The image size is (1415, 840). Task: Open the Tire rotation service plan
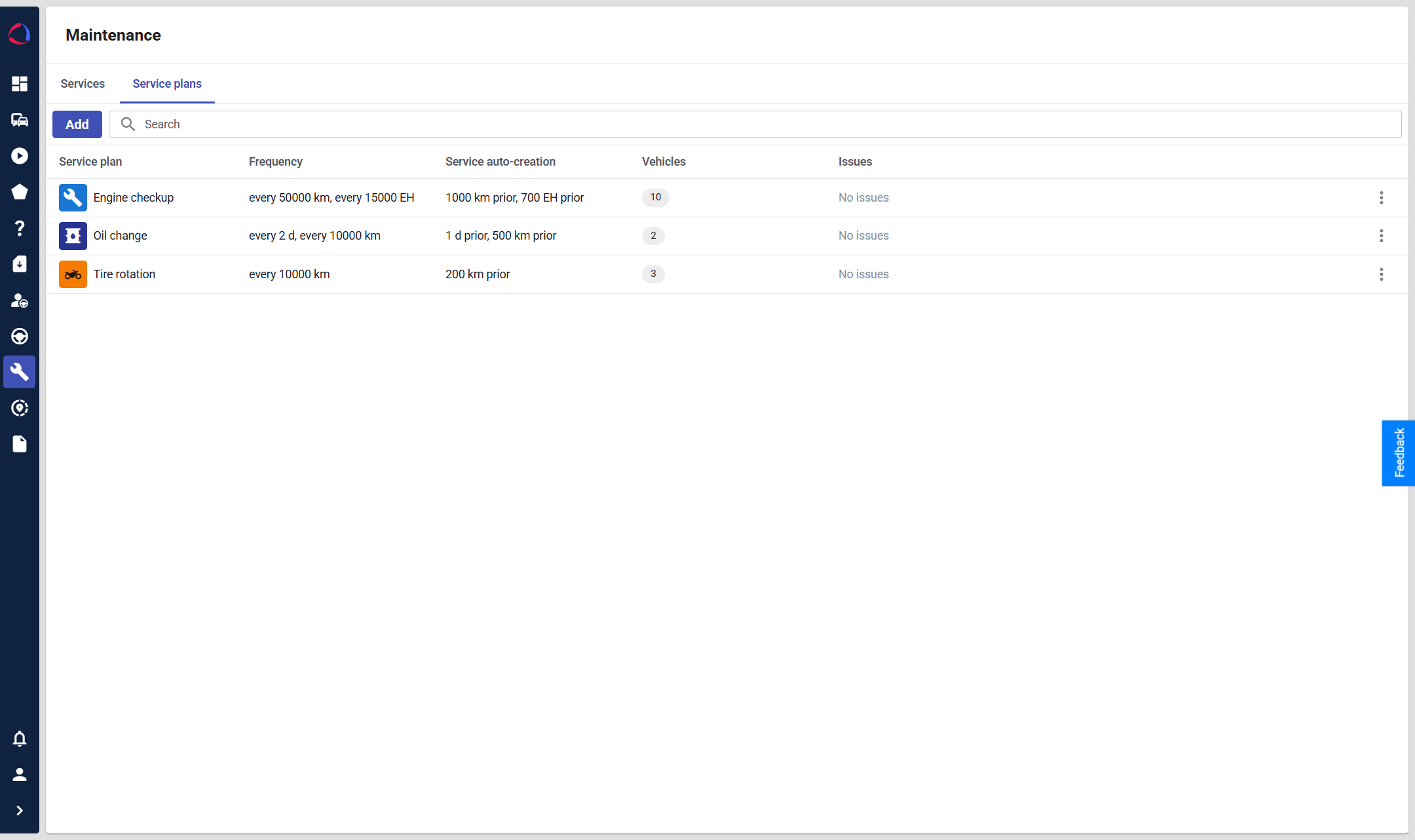[x=124, y=274]
